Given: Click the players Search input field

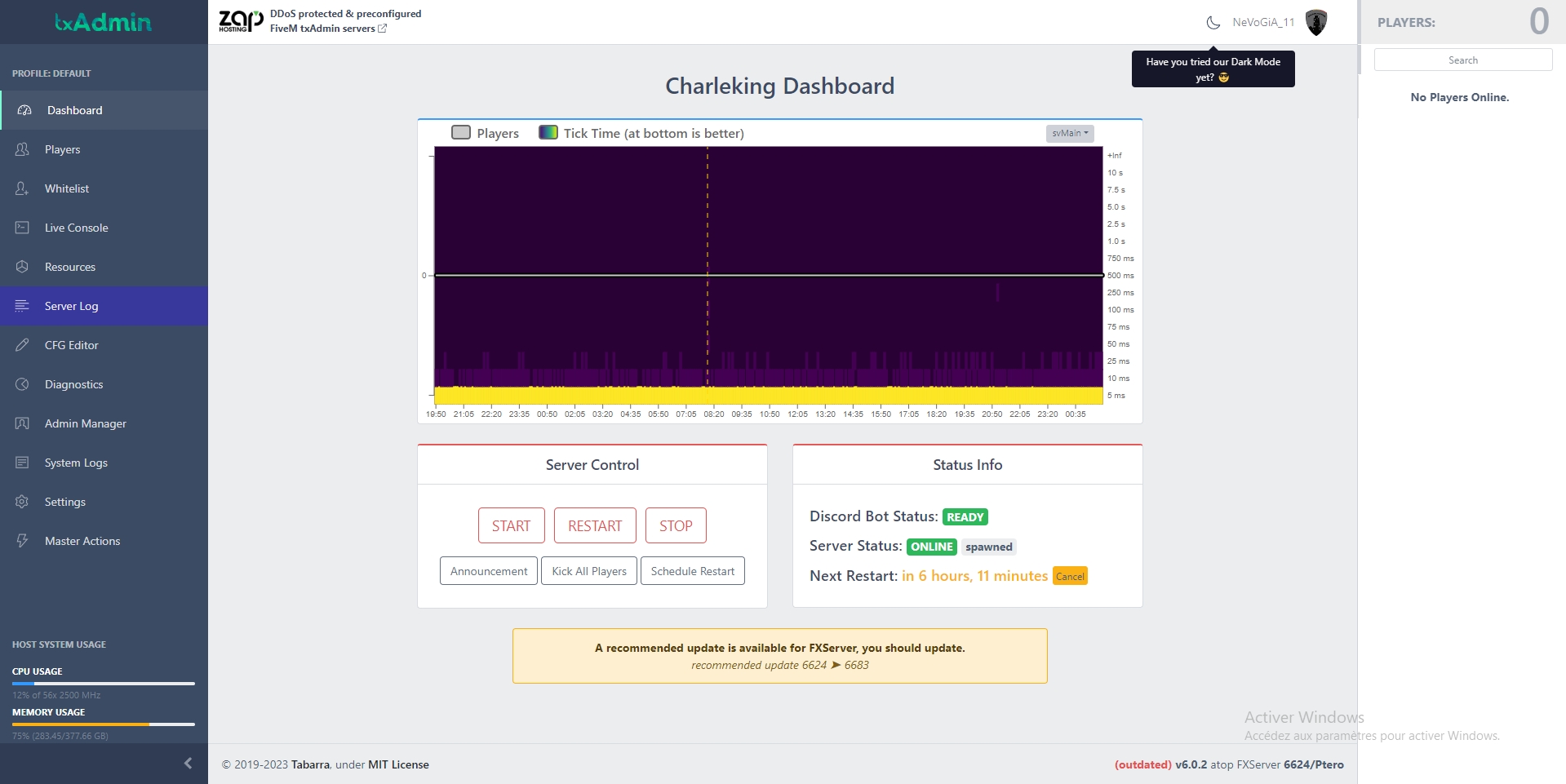Looking at the screenshot, I should (1462, 60).
